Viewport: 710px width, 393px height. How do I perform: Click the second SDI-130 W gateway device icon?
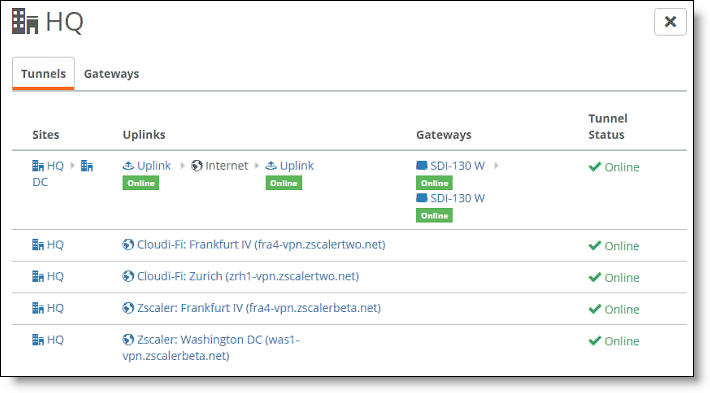pyautogui.click(x=422, y=198)
